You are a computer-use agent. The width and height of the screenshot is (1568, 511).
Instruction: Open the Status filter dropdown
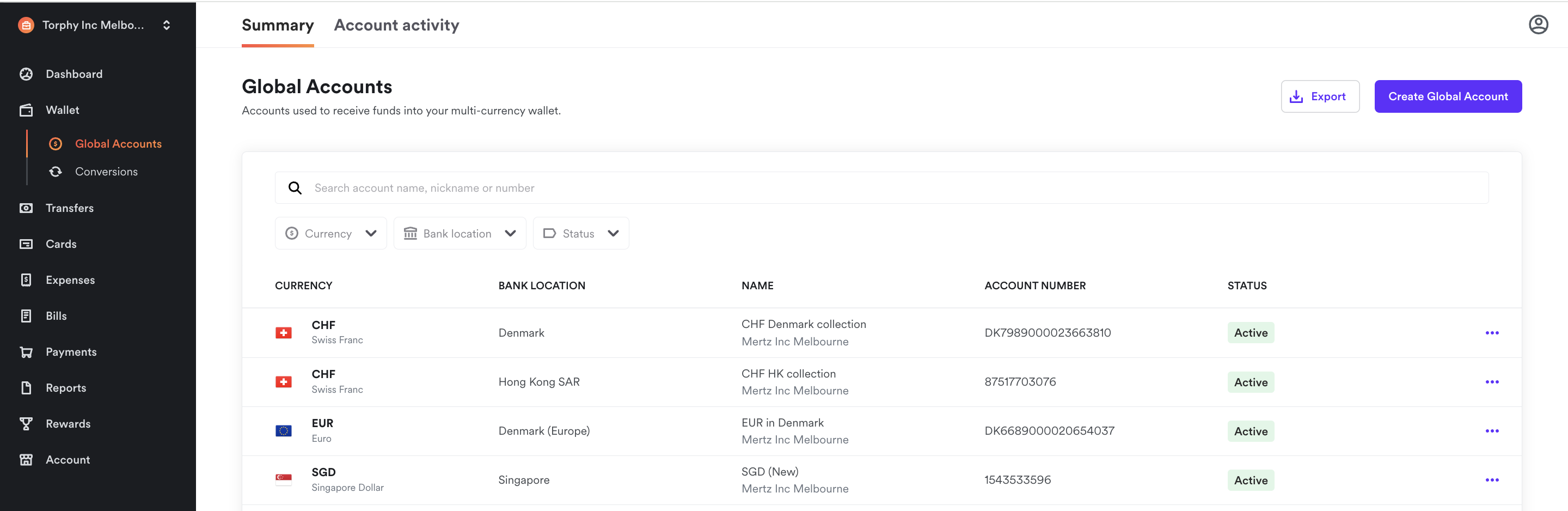pos(580,233)
